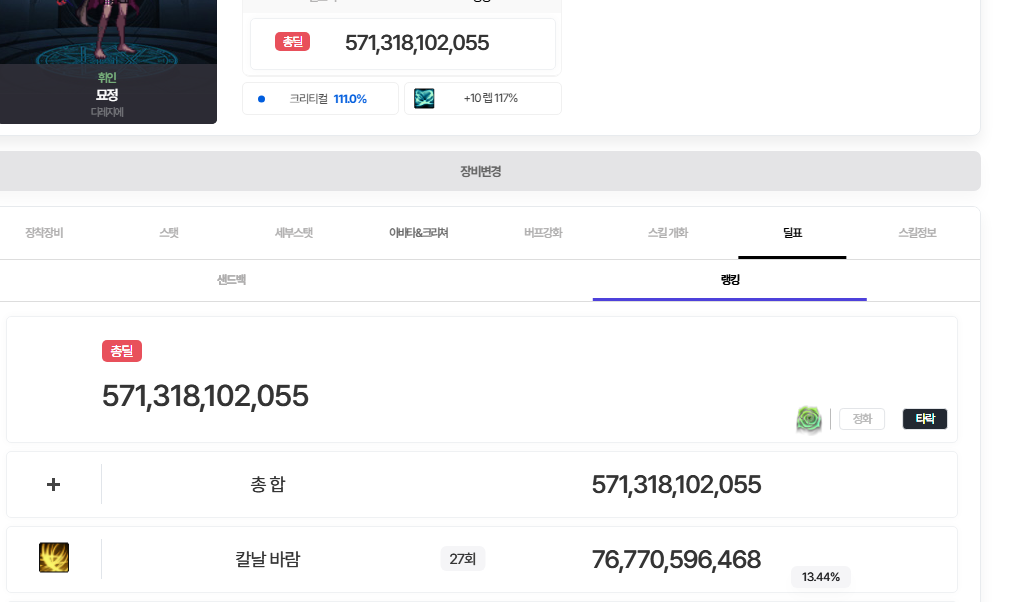The image size is (1016, 602).
Task: Click the blue dot next to 크리티컬
Action: click(262, 99)
